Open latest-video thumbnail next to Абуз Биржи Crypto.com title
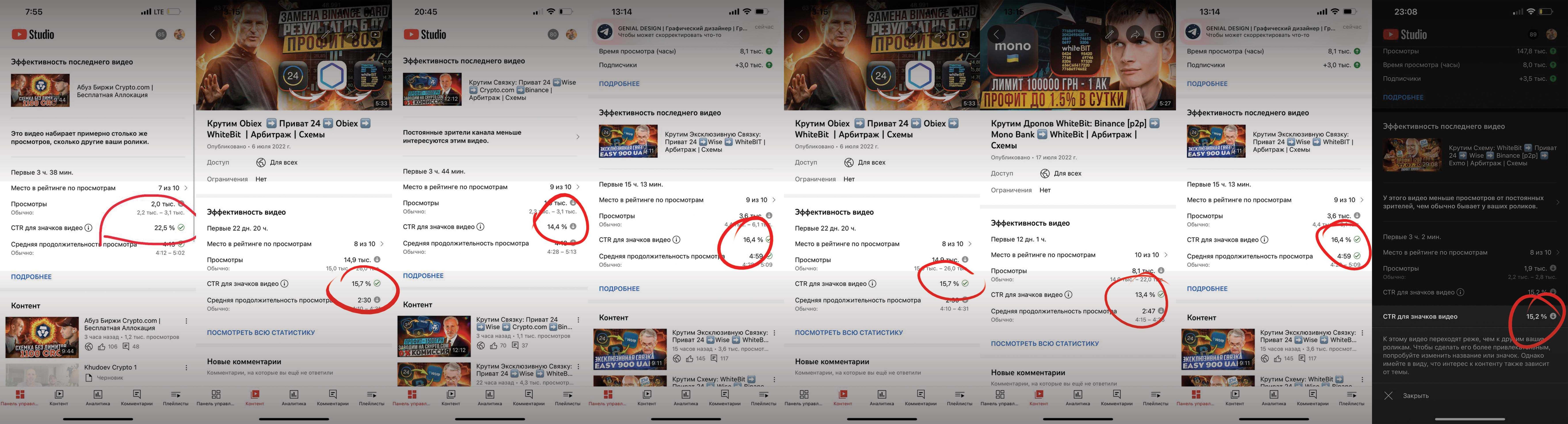The height and width of the screenshot is (424, 1568). pyautogui.click(x=40, y=90)
